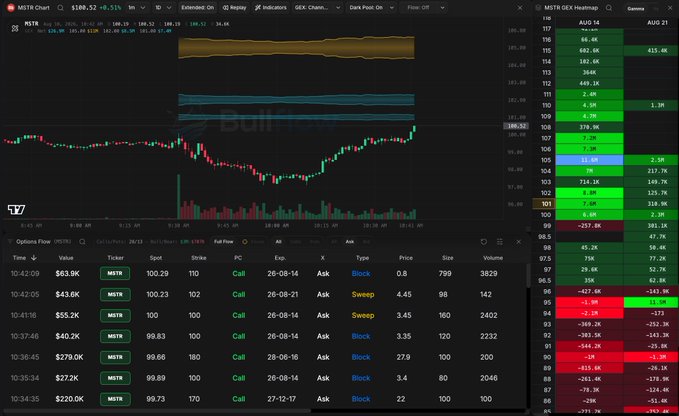
Task: Click the search icon beside MSTR Chart
Action: [x=60, y=8]
